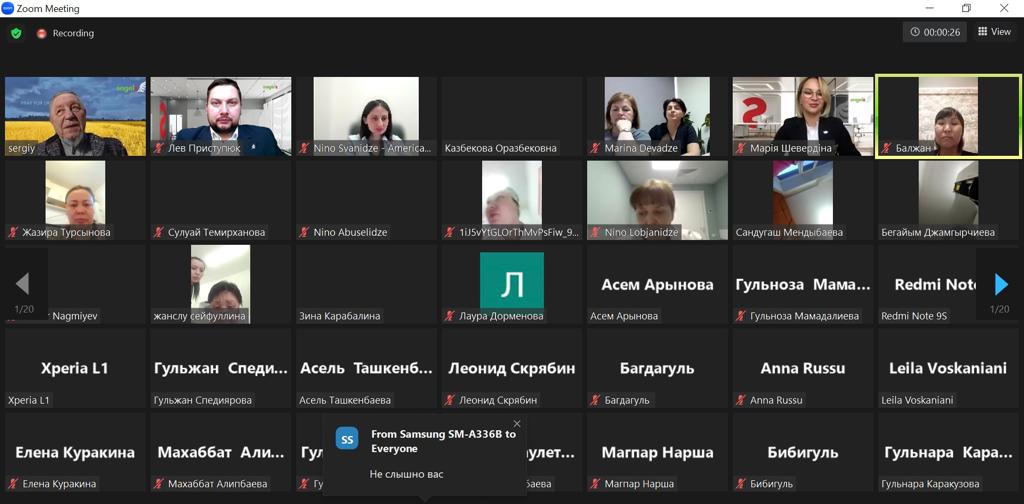1024x504 pixels.
Task: Select the Леонид Скрябин tile
Action: pos(511,368)
